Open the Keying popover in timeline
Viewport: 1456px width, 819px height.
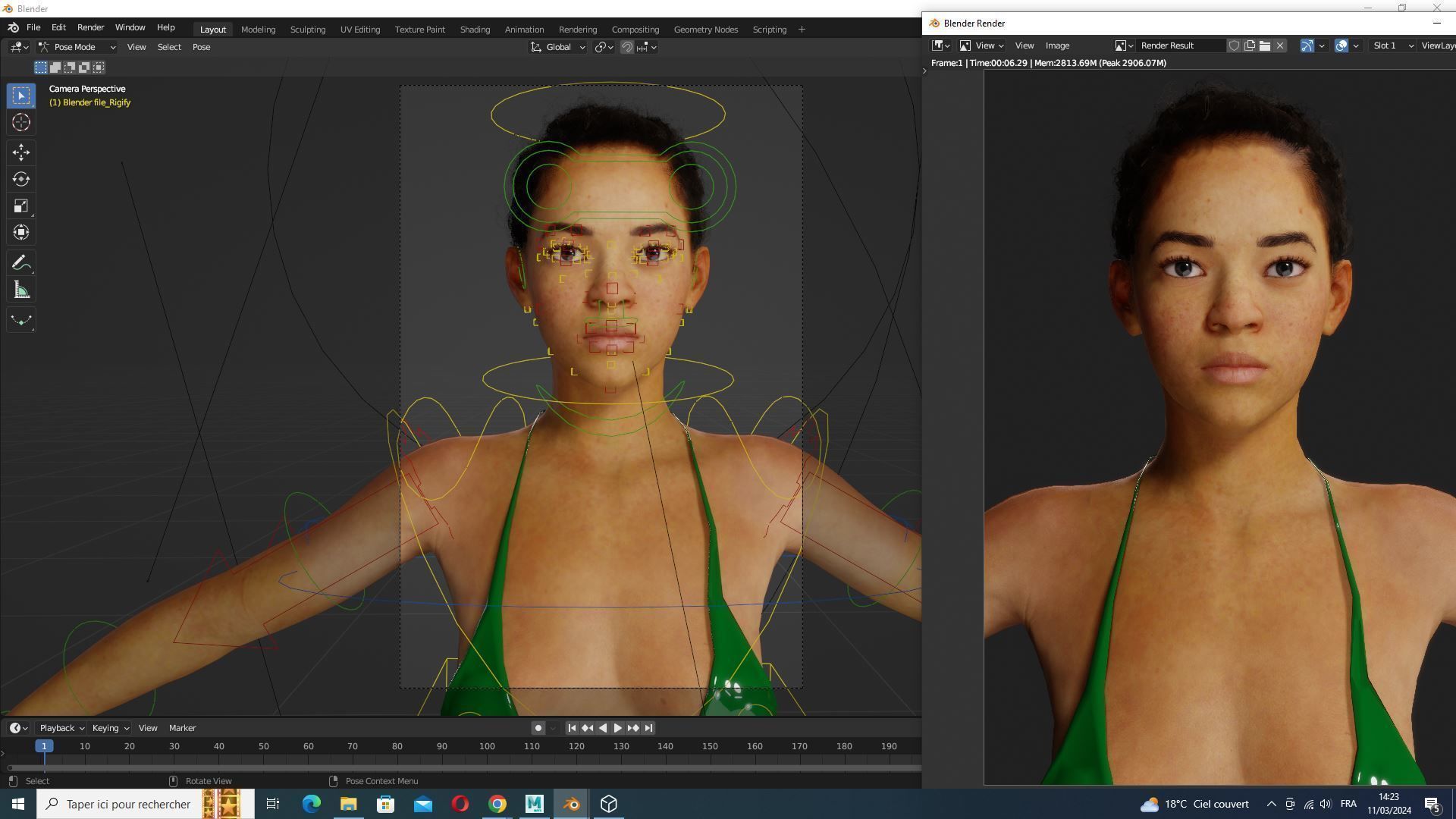pos(110,728)
